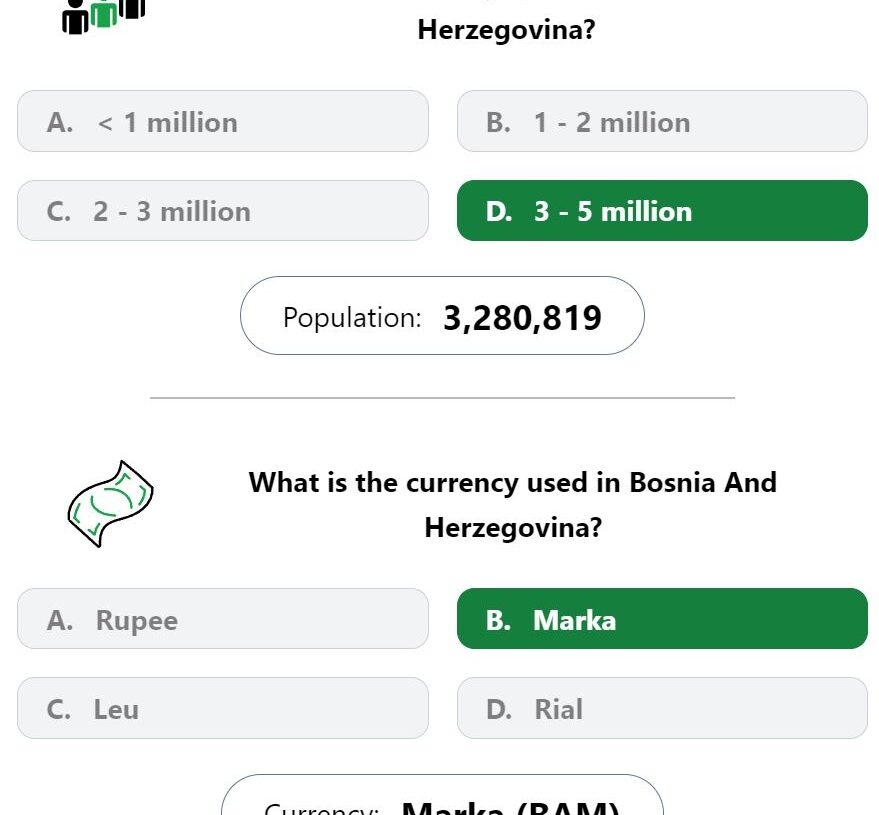The height and width of the screenshot is (815, 879).
Task: Click the green banknote currency icon
Action: [110, 503]
